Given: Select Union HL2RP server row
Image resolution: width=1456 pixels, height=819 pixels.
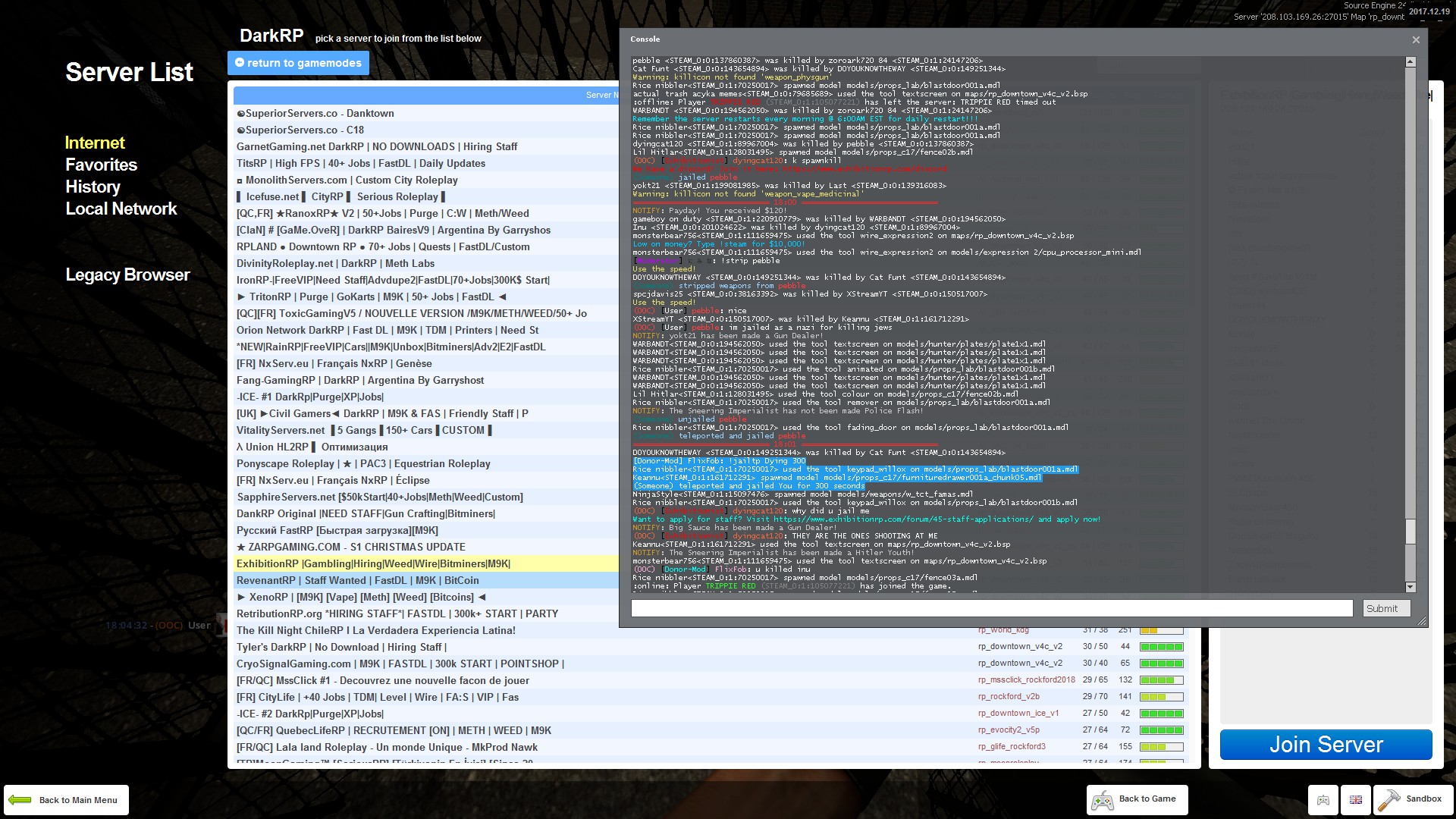Looking at the screenshot, I should tap(426, 447).
